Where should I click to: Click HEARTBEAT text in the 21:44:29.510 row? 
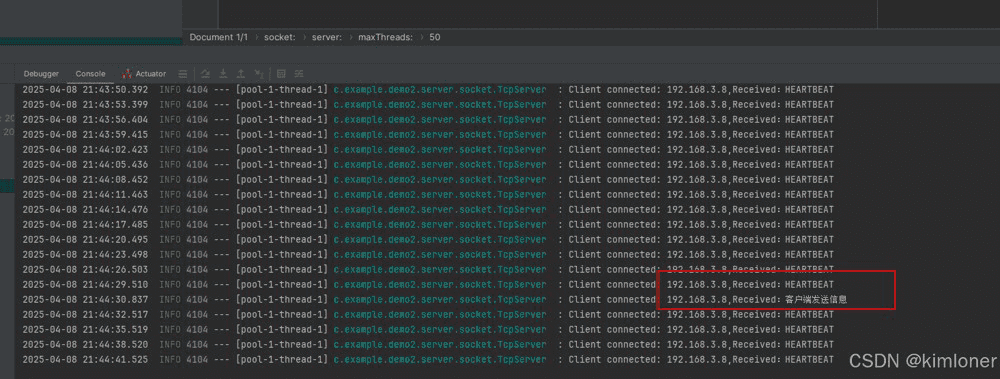(809, 285)
